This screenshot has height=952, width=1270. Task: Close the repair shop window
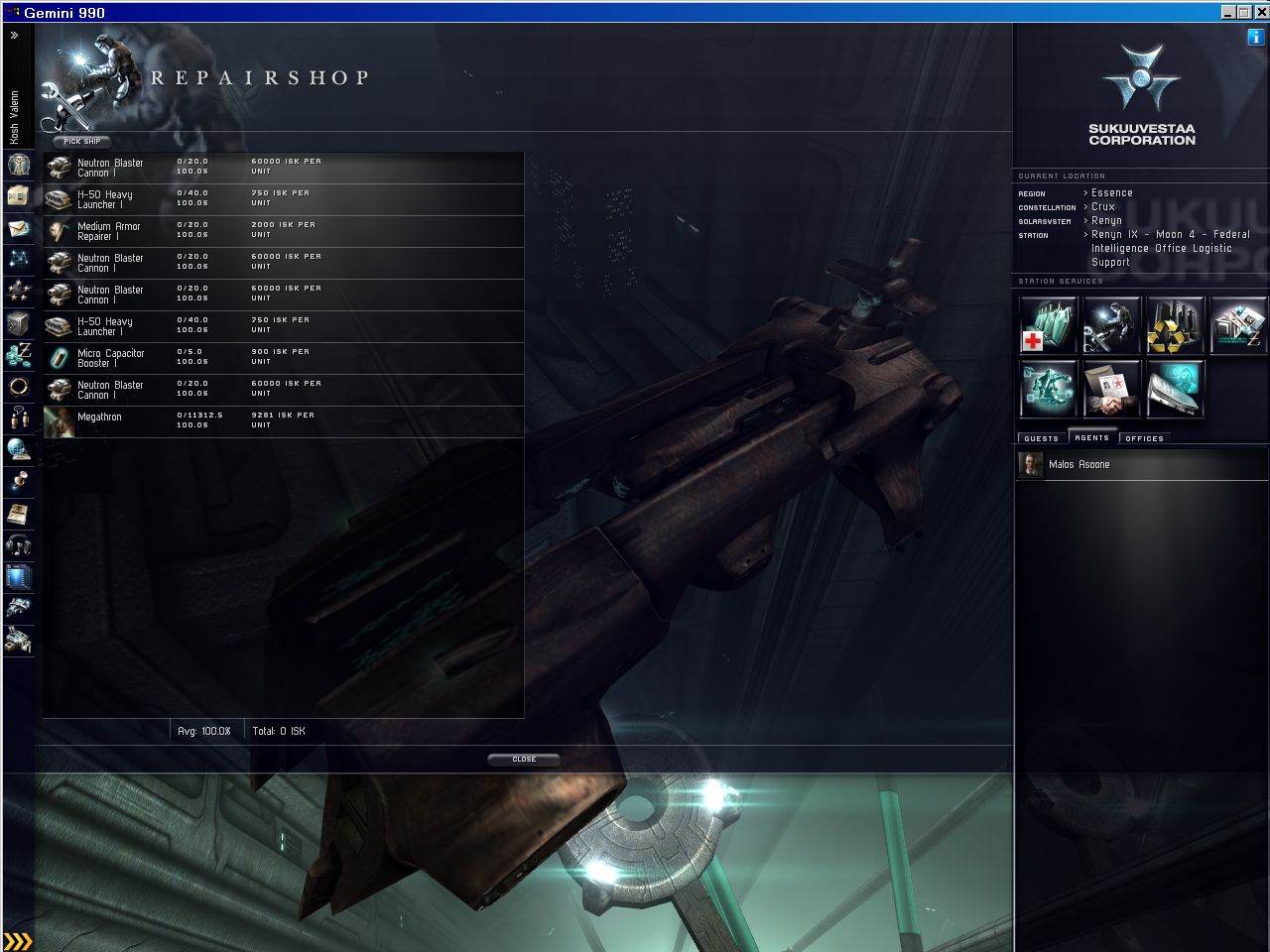coord(524,760)
